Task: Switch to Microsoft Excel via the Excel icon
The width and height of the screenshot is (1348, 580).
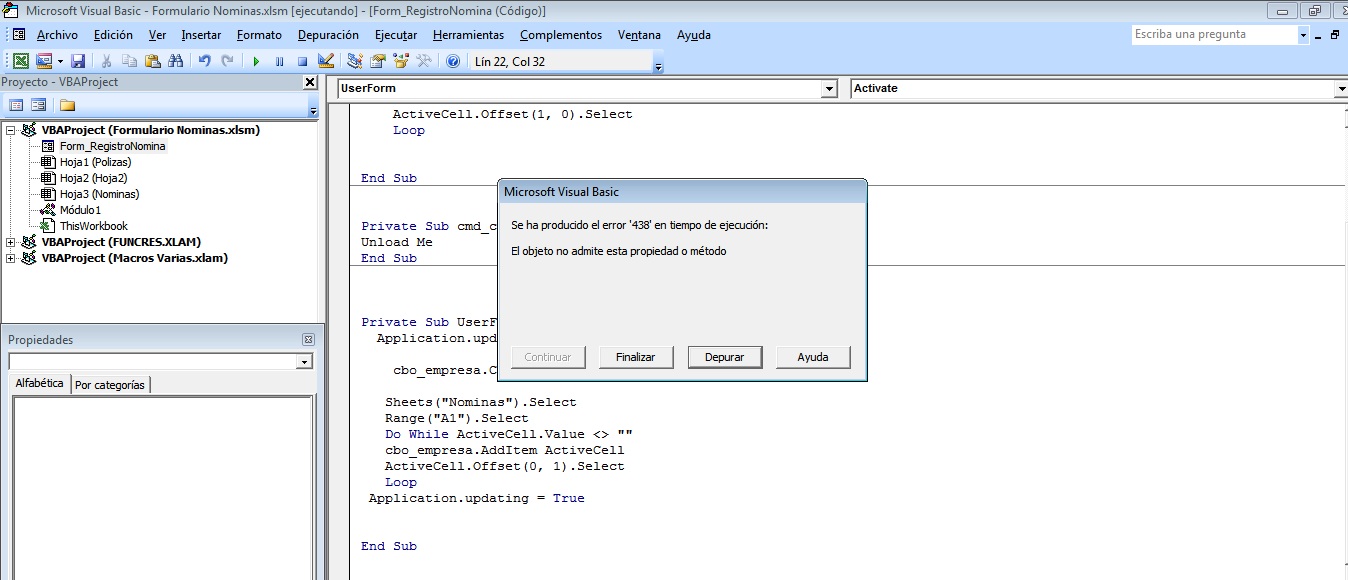Action: click(x=20, y=60)
